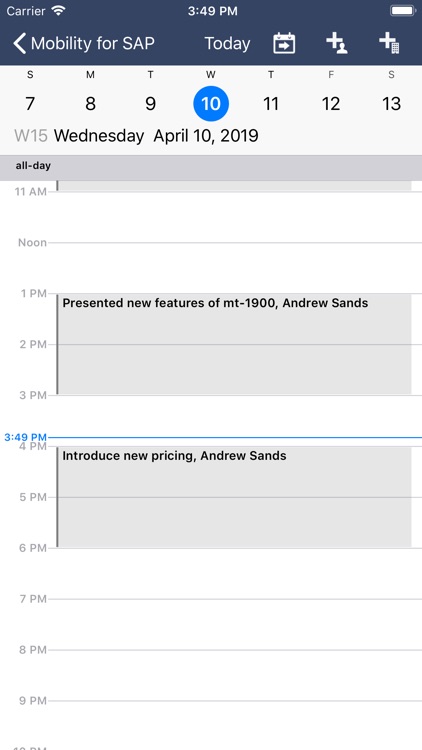Tap the all-day events row
The width and height of the screenshot is (422, 750).
pos(211,166)
